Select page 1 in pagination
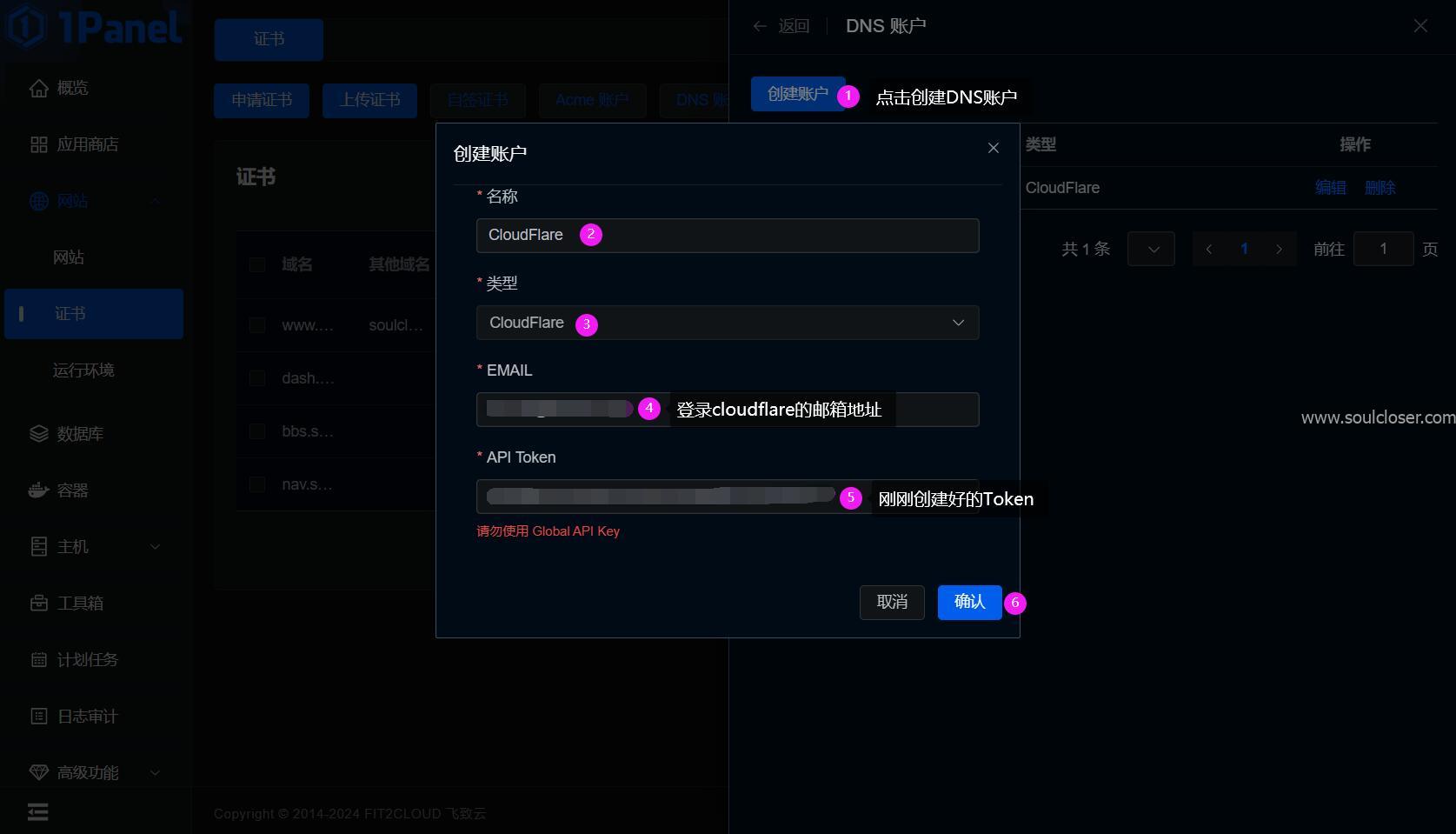Image resolution: width=1456 pixels, height=834 pixels. (x=1244, y=249)
